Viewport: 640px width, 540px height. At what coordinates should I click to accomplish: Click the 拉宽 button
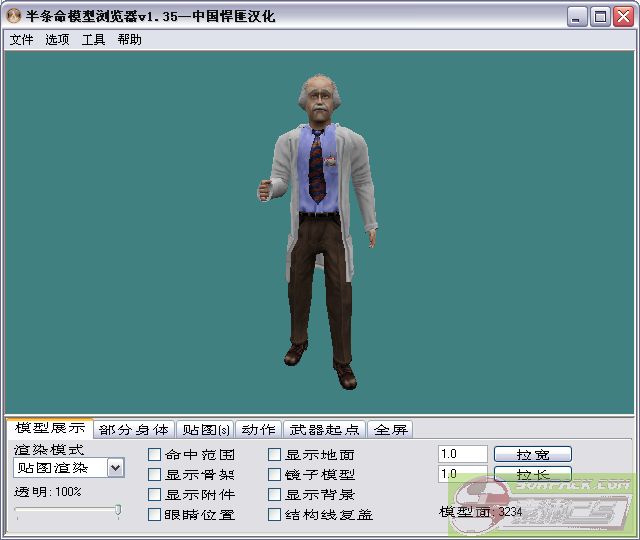532,454
